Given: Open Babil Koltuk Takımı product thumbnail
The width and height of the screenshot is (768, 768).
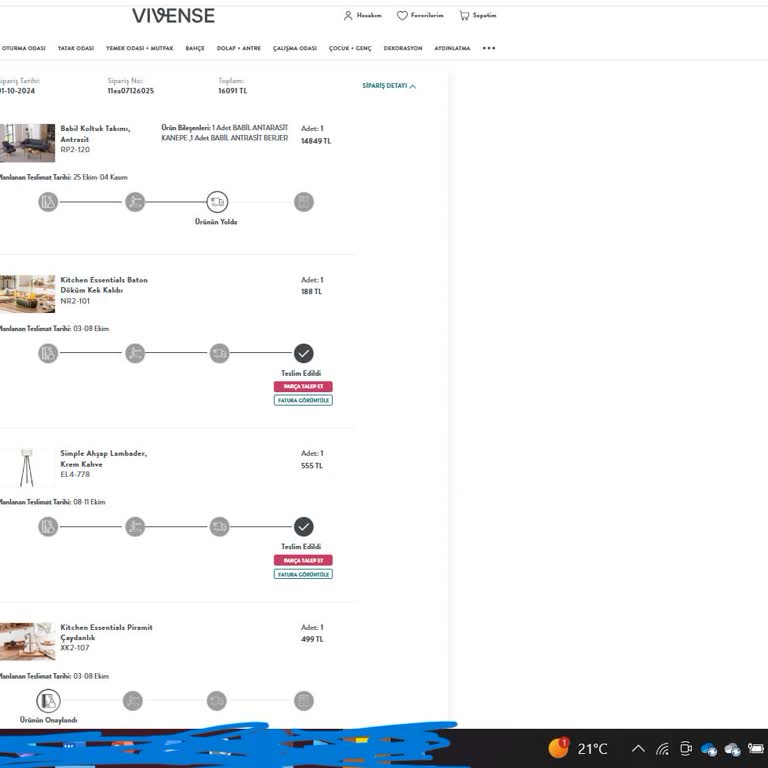Looking at the screenshot, I should click(27, 143).
